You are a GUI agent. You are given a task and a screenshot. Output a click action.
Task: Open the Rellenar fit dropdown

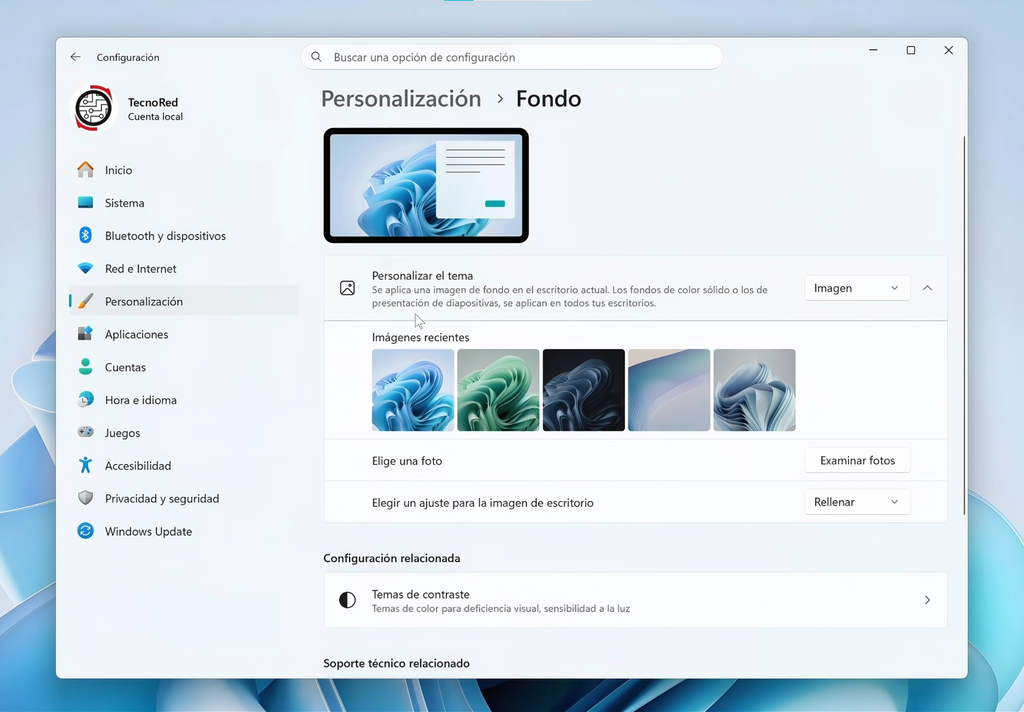(x=857, y=502)
